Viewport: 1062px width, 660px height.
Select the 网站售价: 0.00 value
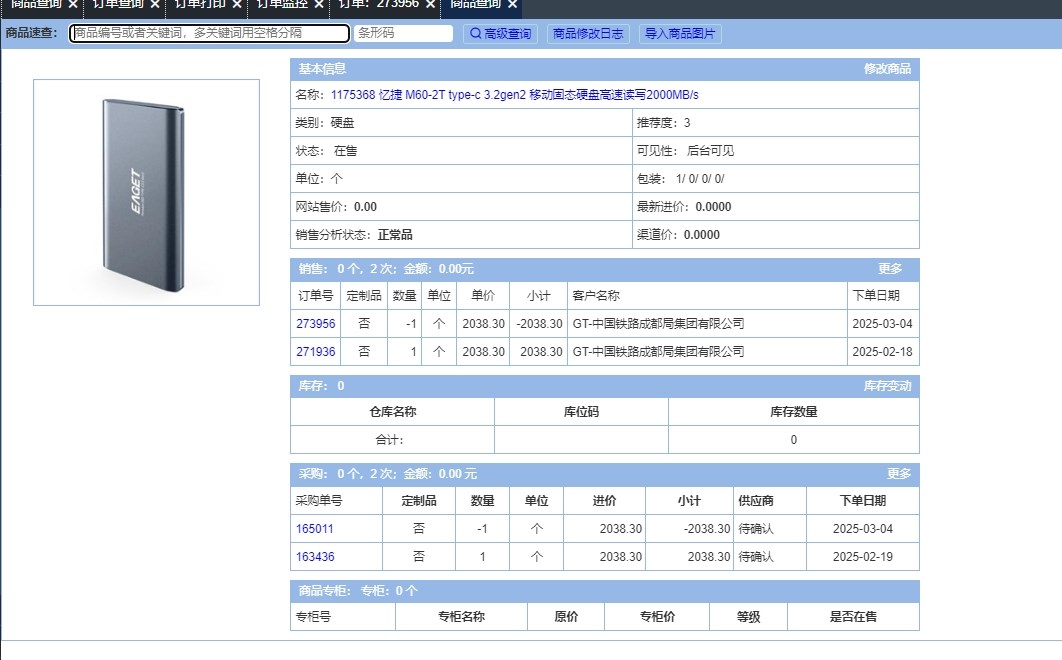pos(365,207)
